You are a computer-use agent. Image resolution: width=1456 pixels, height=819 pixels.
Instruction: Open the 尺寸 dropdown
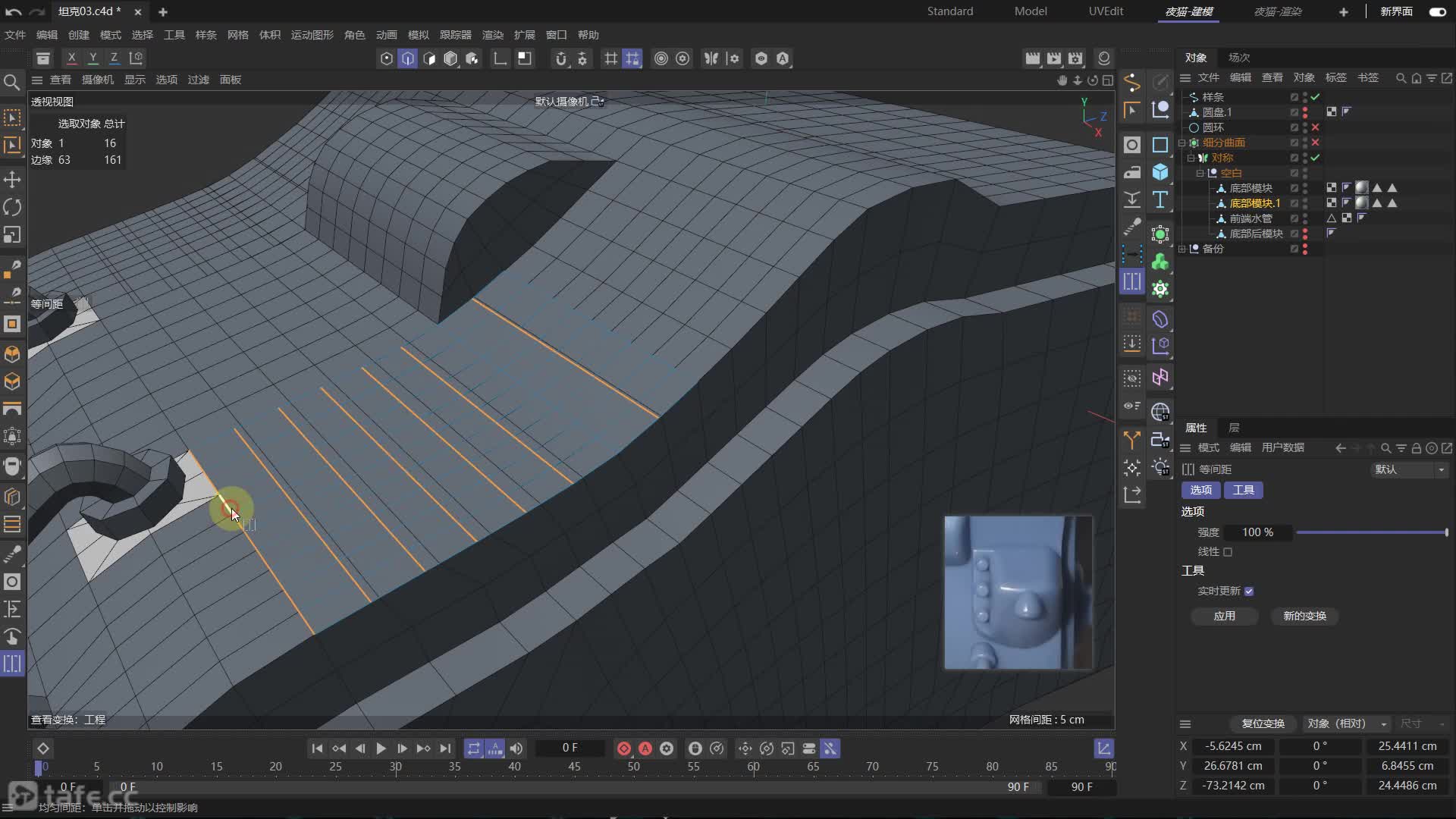tap(1423, 723)
